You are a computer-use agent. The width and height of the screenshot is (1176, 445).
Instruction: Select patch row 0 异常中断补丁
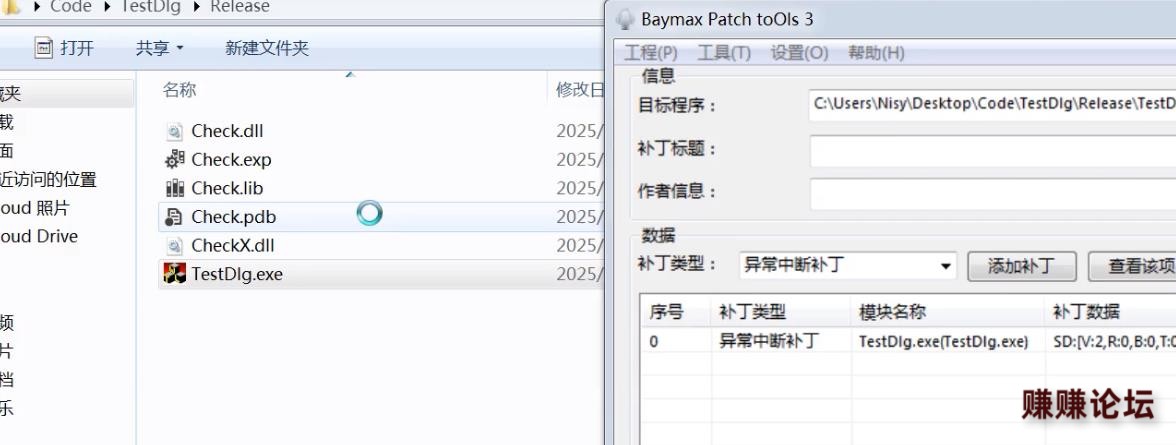tap(768, 341)
